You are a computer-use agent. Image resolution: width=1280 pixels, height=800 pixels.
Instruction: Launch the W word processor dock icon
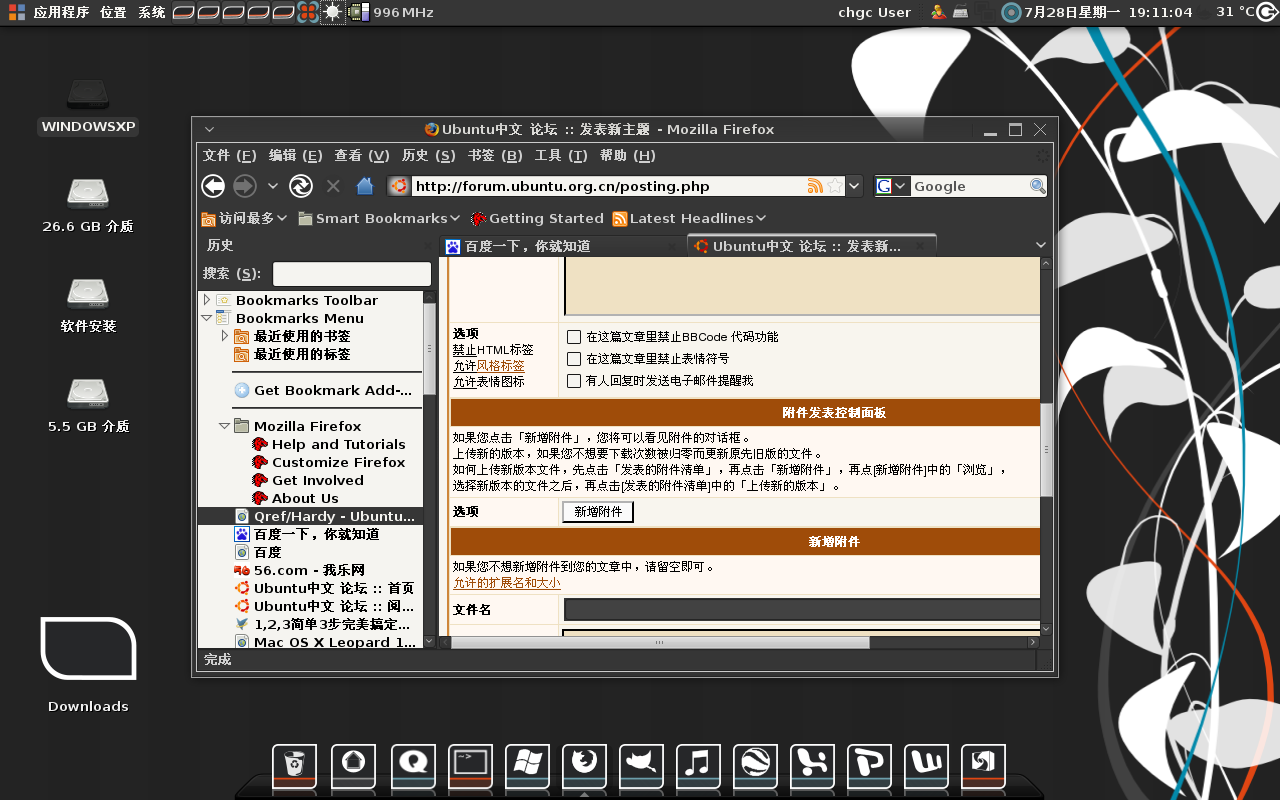click(x=926, y=765)
